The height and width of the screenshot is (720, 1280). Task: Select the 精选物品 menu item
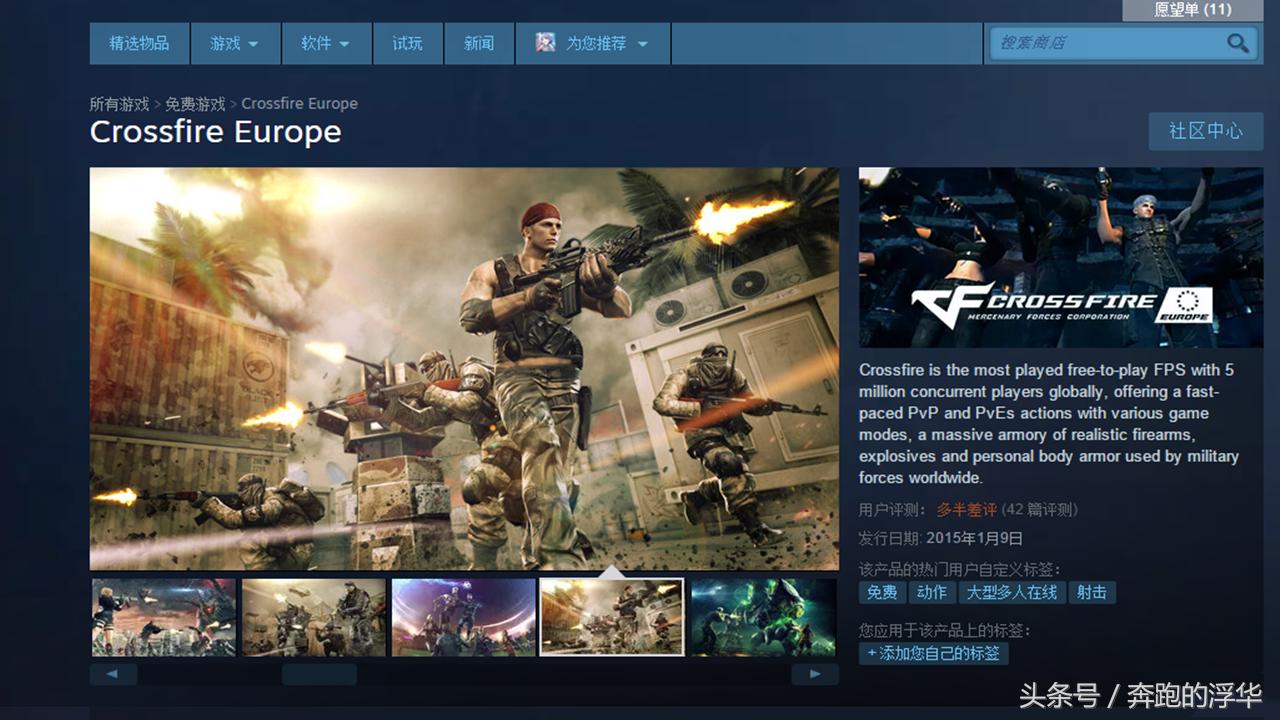[139, 43]
